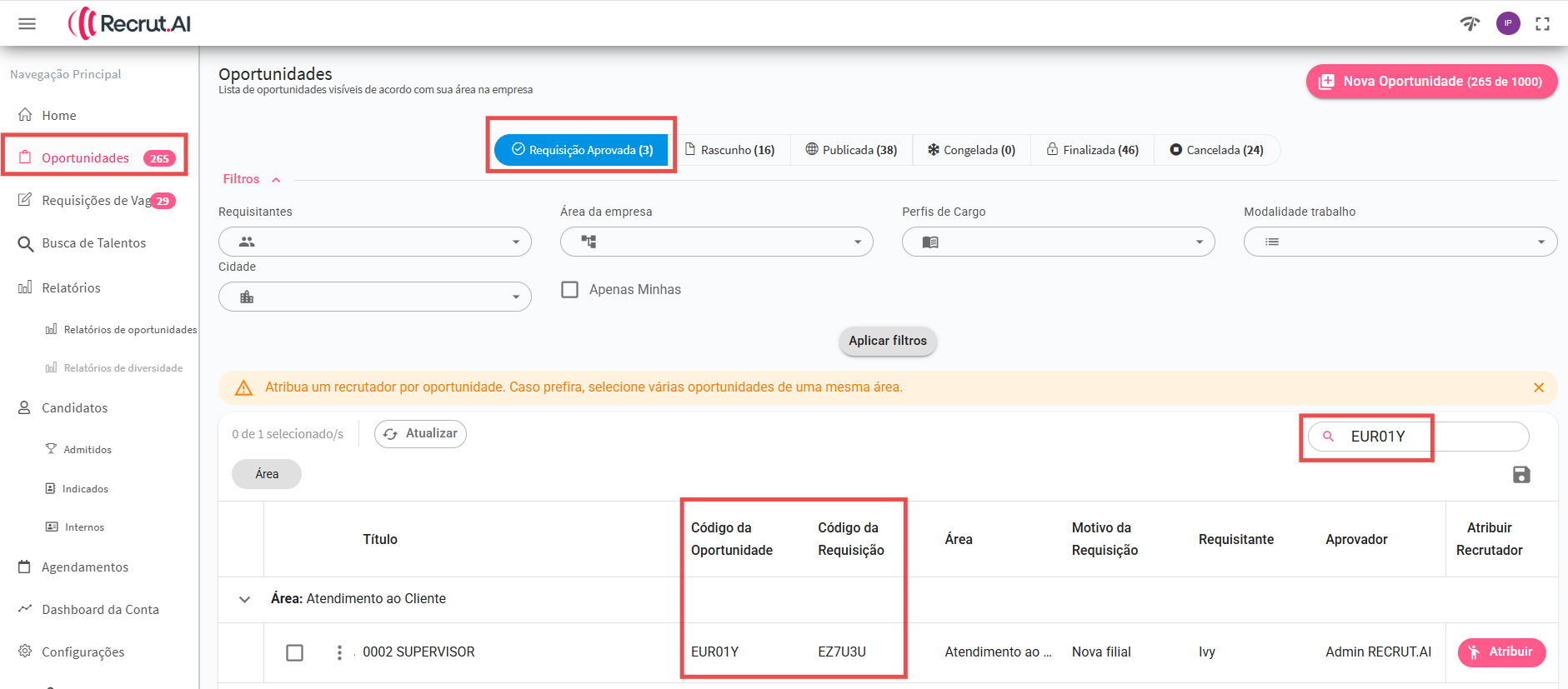1568x689 pixels.
Task: Open the Modalidade trabalho dropdown
Action: coord(1400,242)
